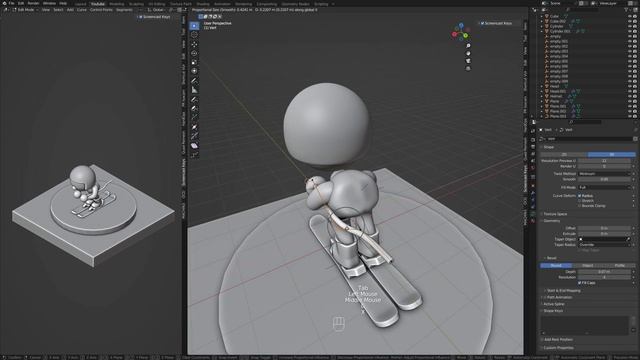Hide Head object via eye icon
Screen dimensions: 640x360
[630, 86]
